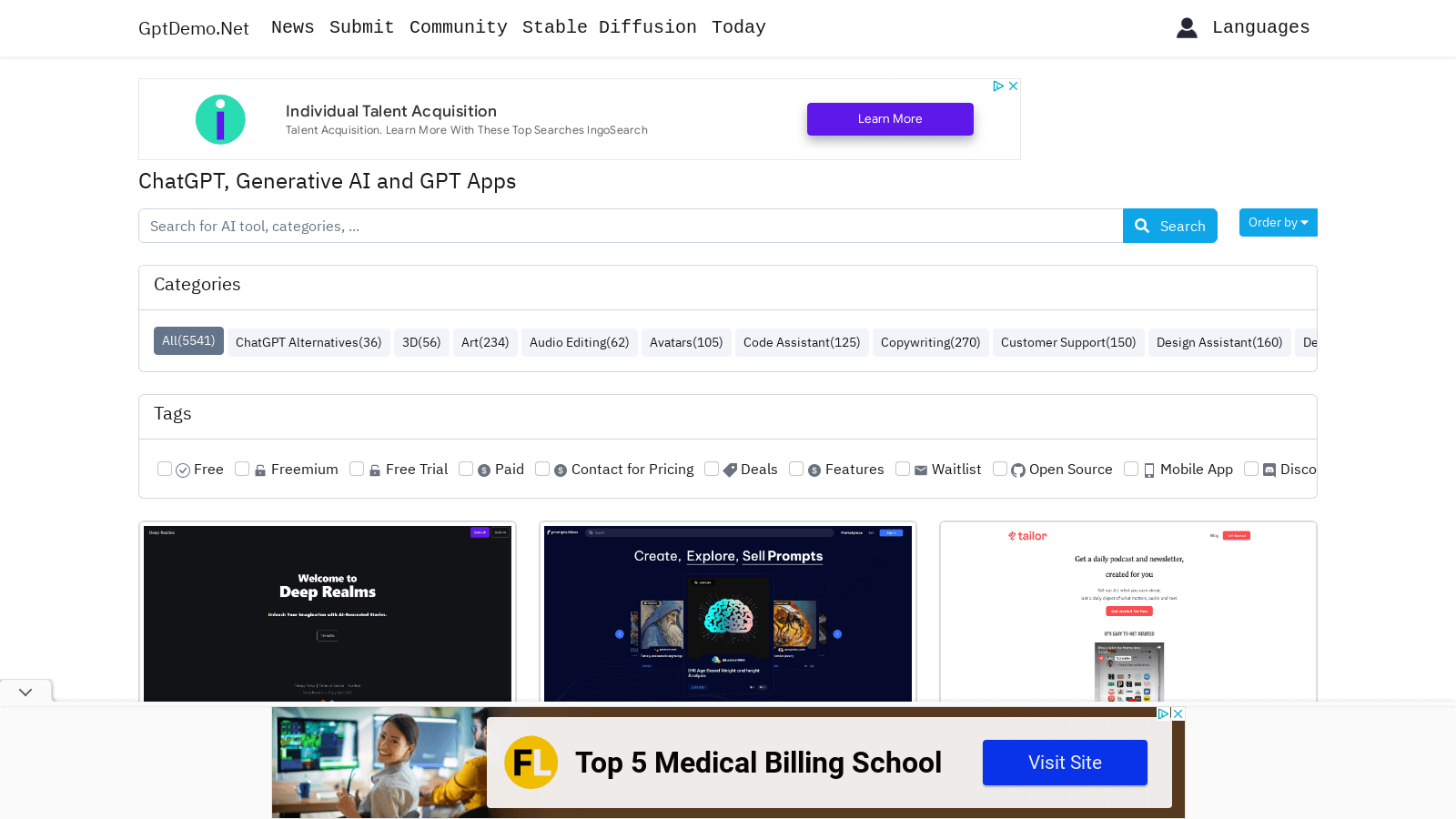The image size is (1456, 819).
Task: Click the Waitlist envelope icon
Action: point(921,470)
